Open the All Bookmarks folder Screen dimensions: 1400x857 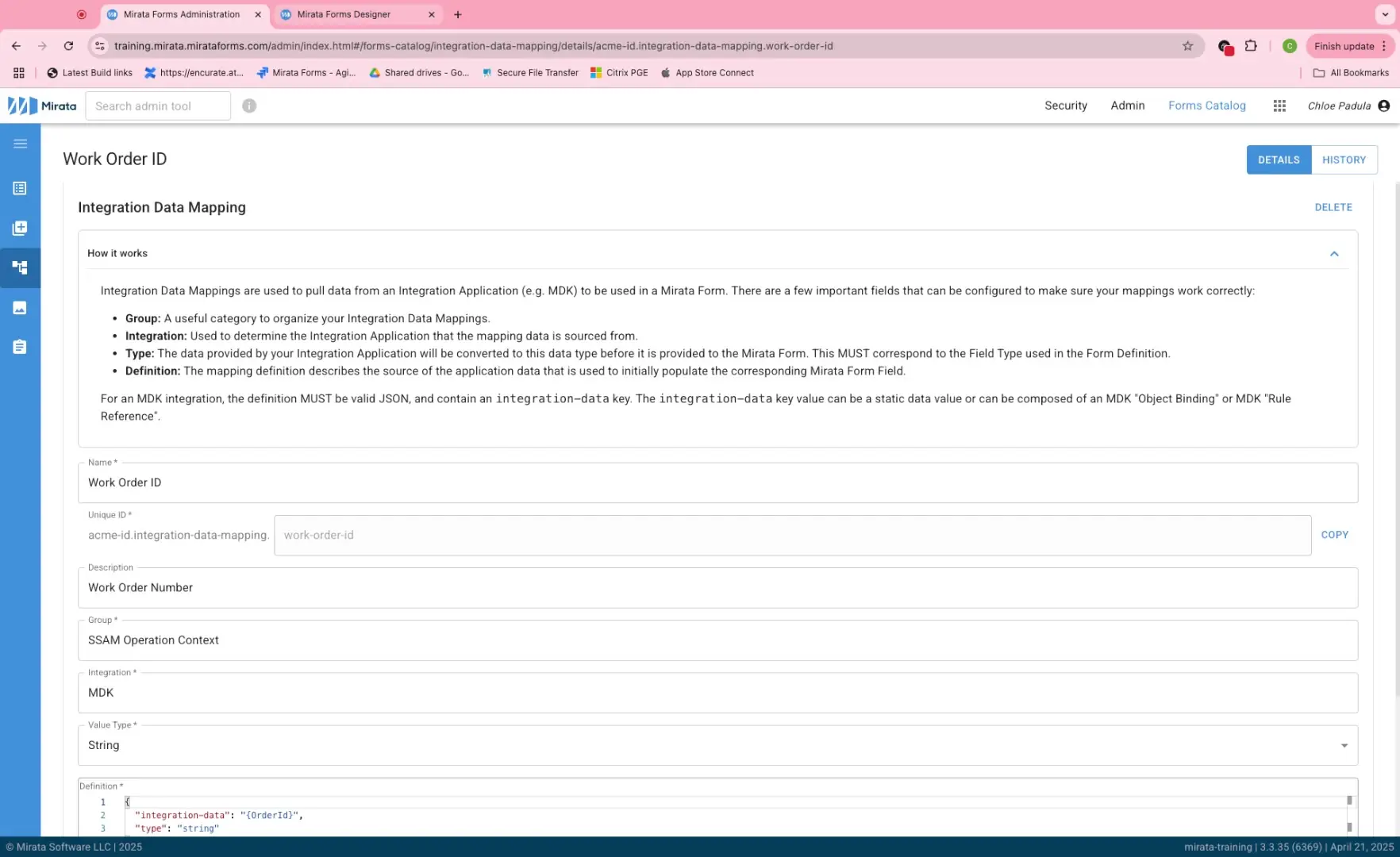click(1351, 73)
